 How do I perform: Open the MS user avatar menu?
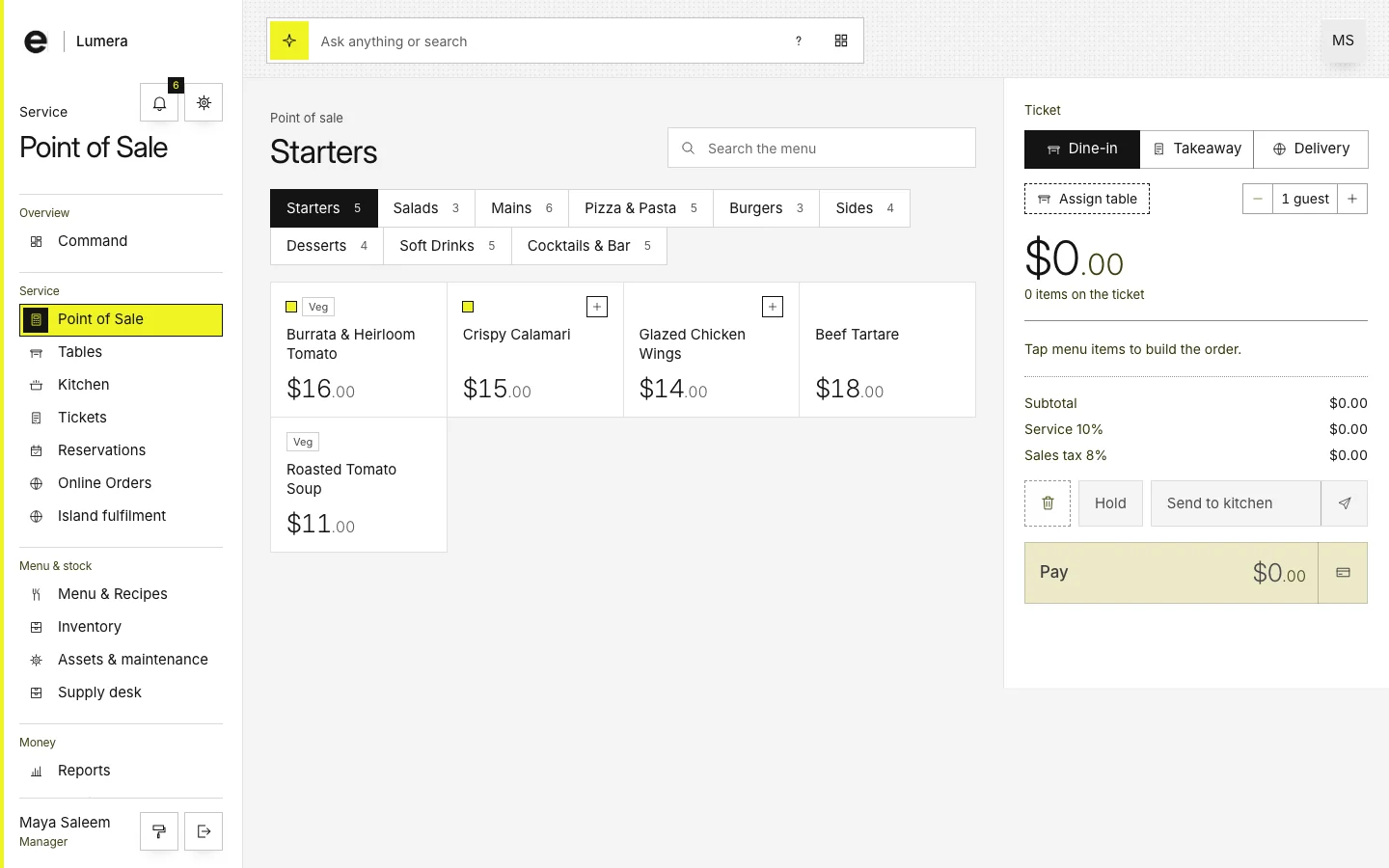(1343, 41)
